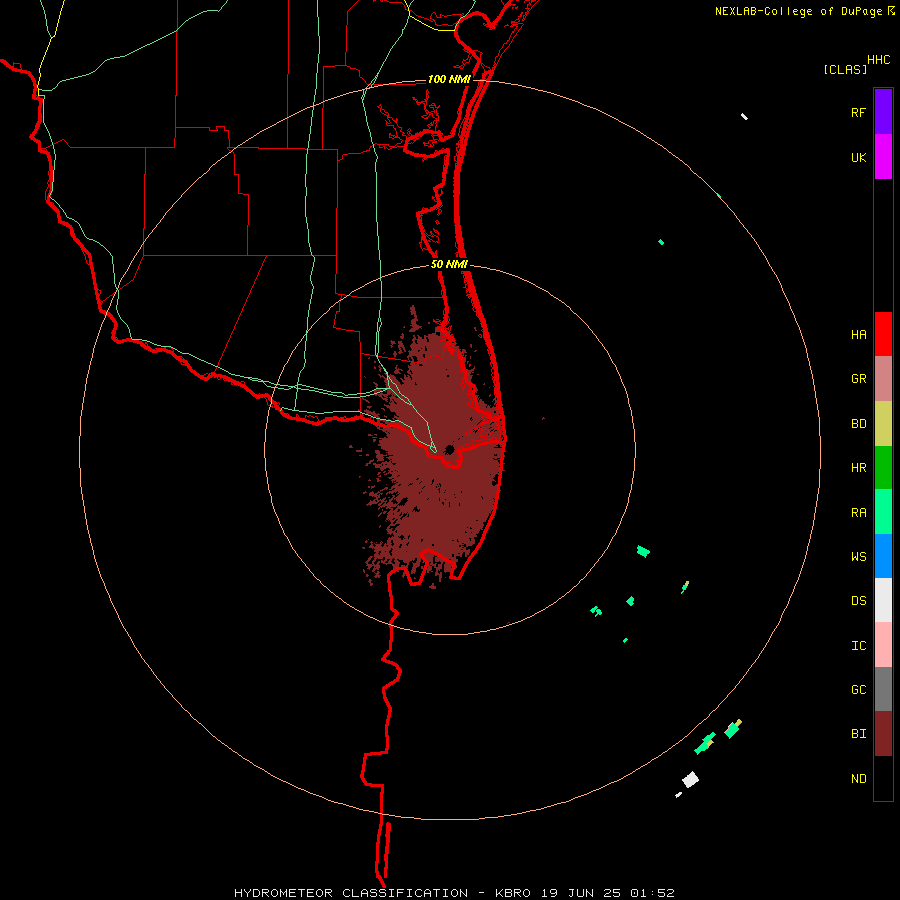The width and height of the screenshot is (900, 900).
Task: Click the IC light pink legend swatch
Action: click(883, 645)
